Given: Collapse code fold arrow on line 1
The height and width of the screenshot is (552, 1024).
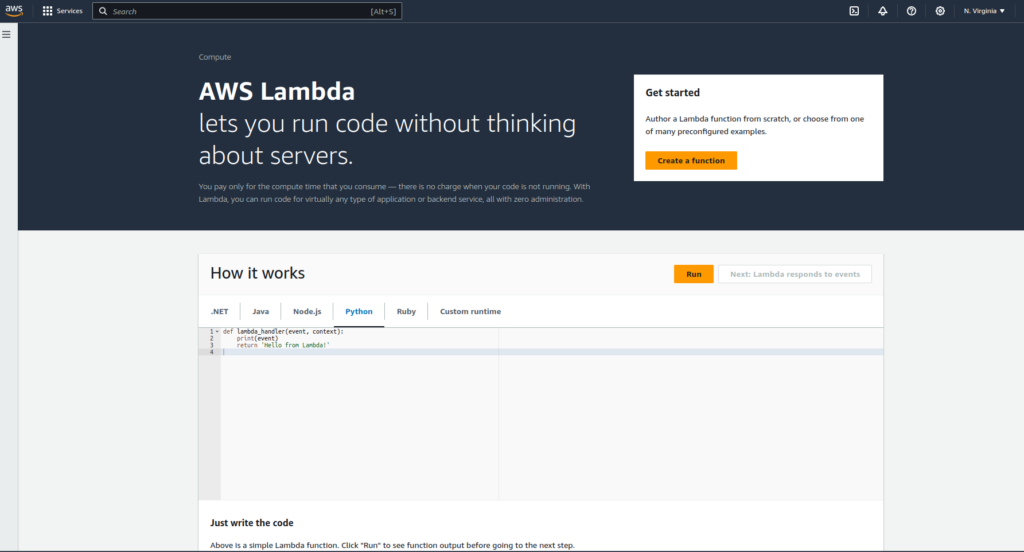Looking at the screenshot, I should [x=217, y=332].
